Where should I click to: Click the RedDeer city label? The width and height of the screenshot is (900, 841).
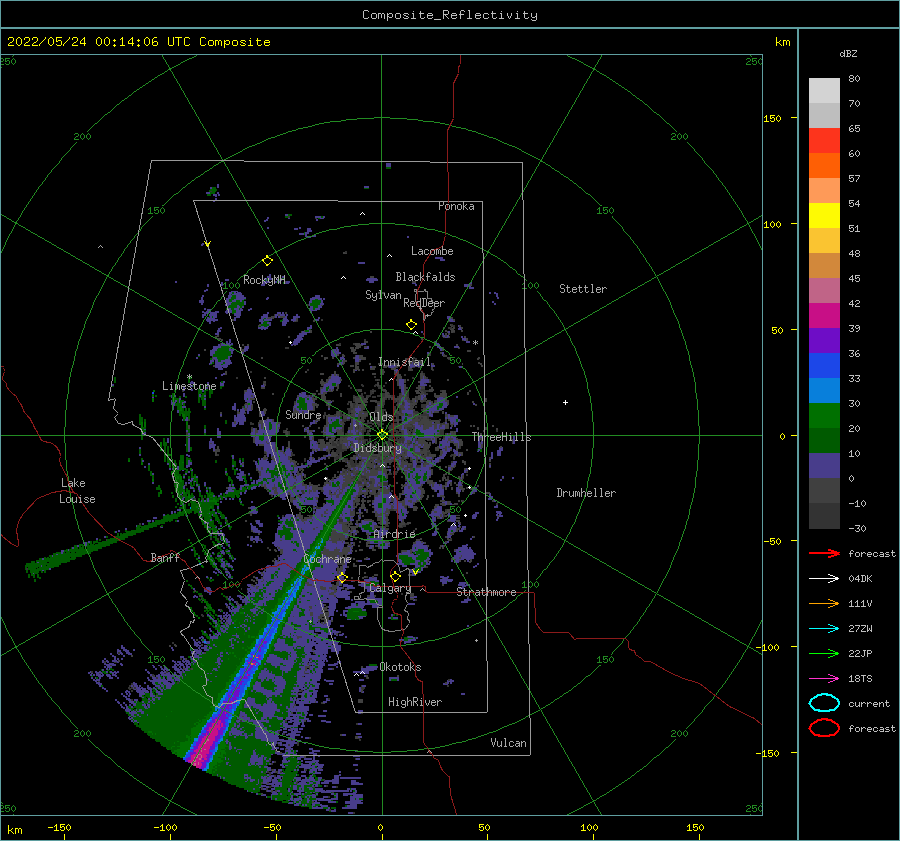click(424, 303)
